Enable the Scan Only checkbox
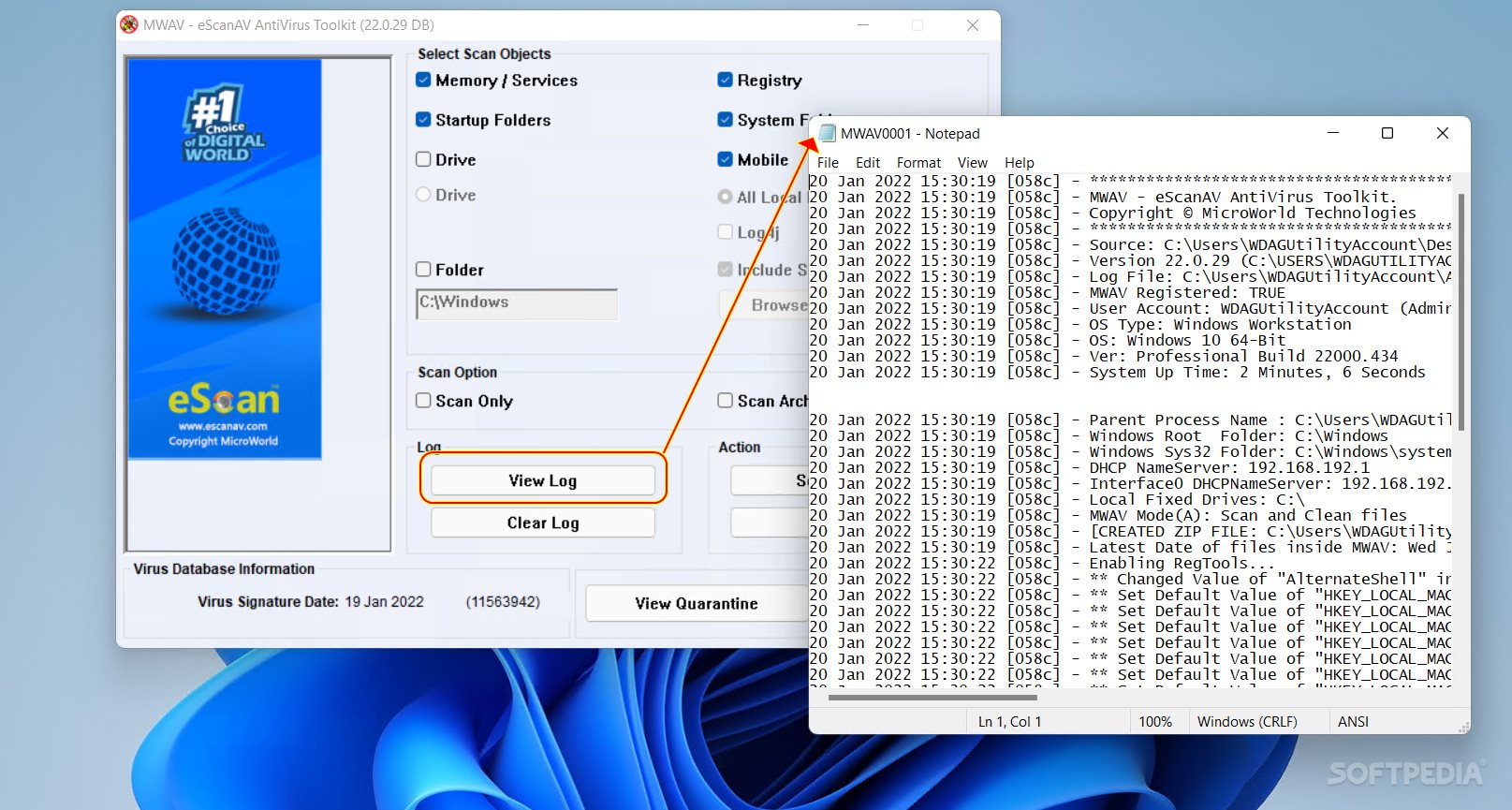Image resolution: width=1512 pixels, height=810 pixels. coord(423,400)
